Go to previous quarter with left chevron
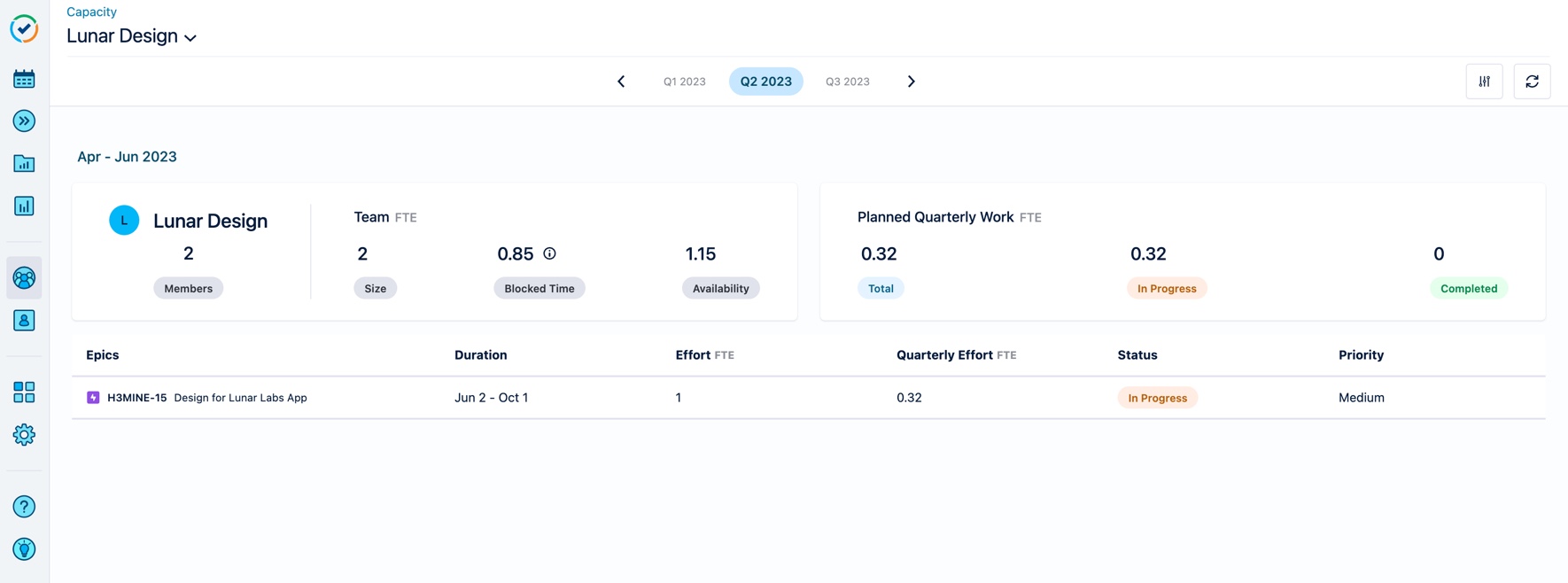 point(621,82)
